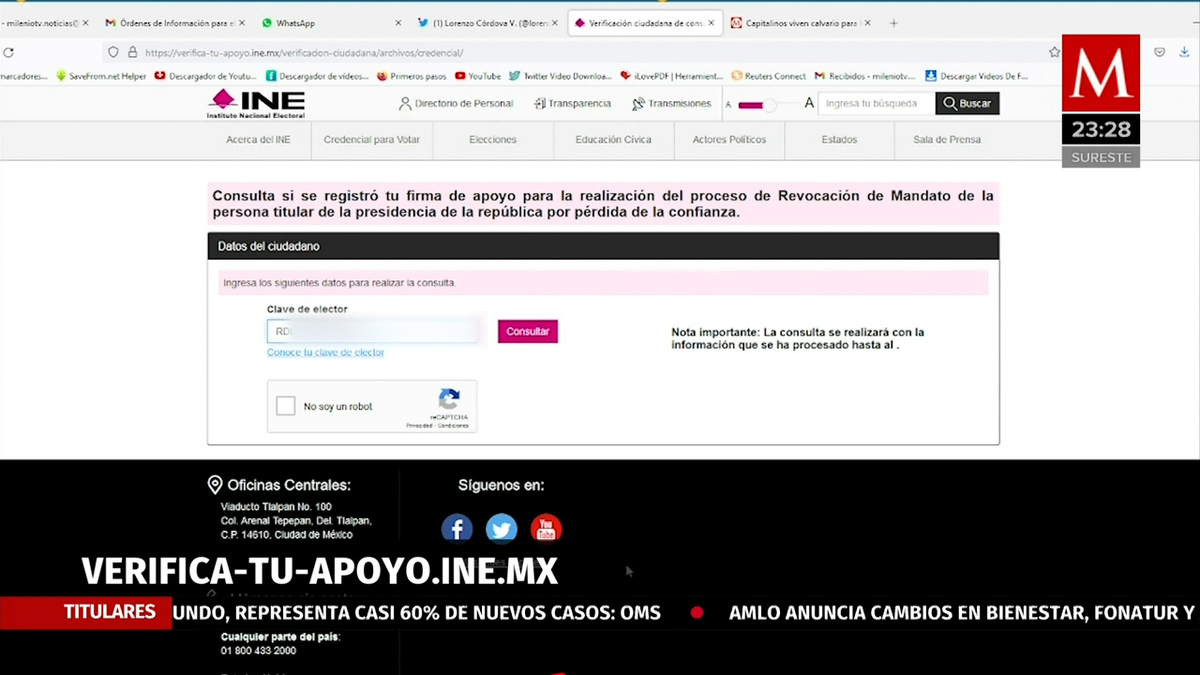Adjust the font size slider
1200x675 pixels.
768,104
